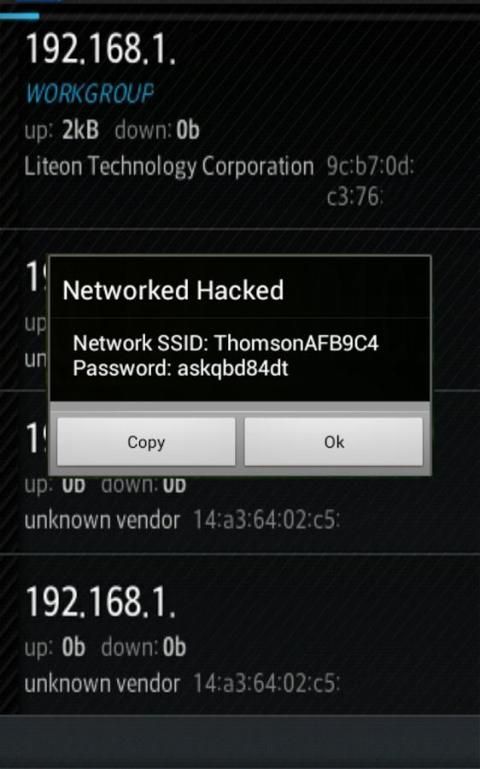Click the up: 0b stat of last host
480x769 pixels.
[x=55, y=647]
